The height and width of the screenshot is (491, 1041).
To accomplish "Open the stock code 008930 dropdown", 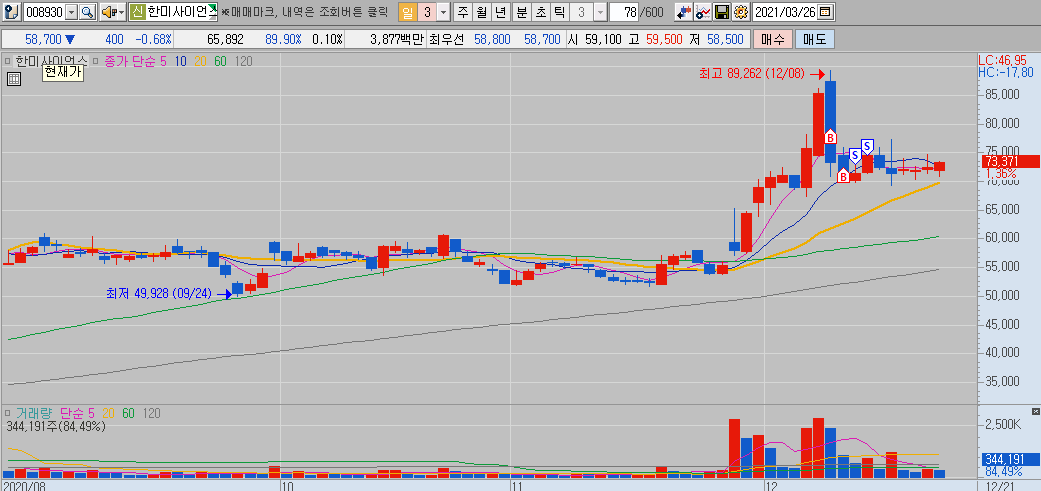I will tap(69, 12).
